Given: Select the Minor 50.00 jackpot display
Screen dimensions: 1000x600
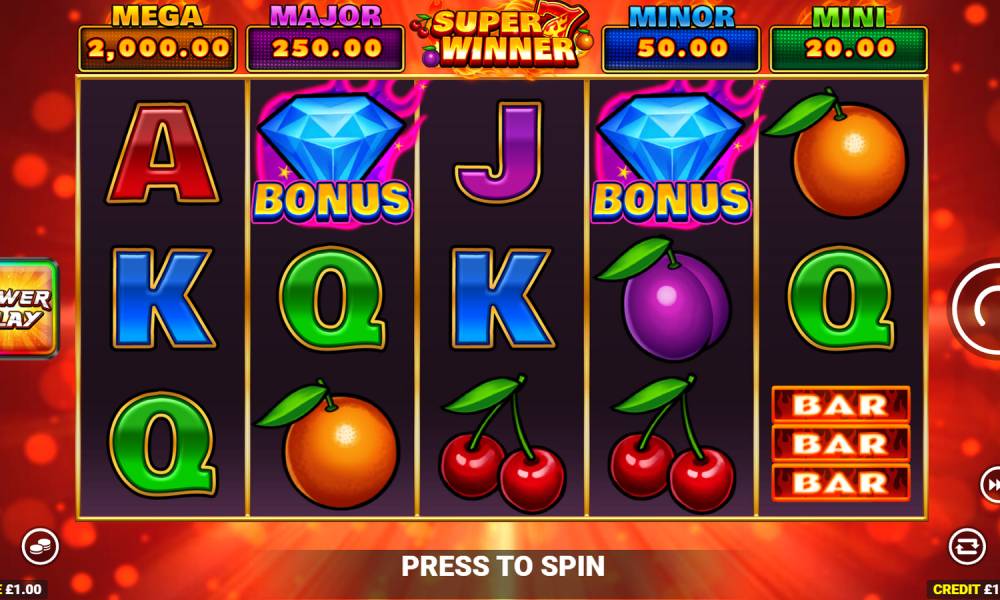Looking at the screenshot, I should pyautogui.click(x=680, y=40).
